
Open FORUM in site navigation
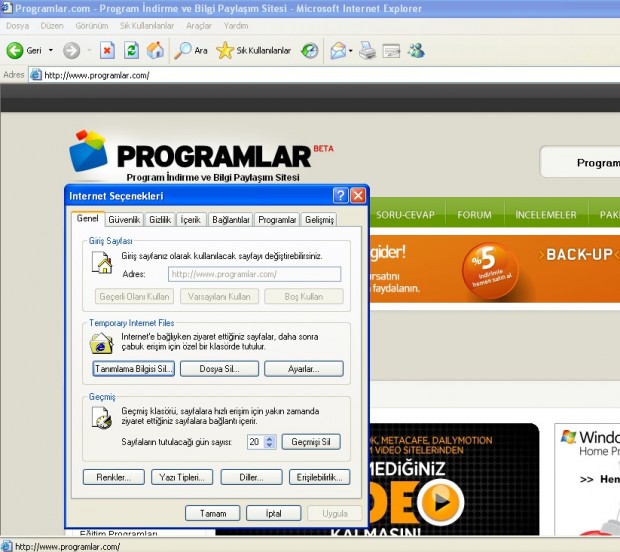pos(474,215)
